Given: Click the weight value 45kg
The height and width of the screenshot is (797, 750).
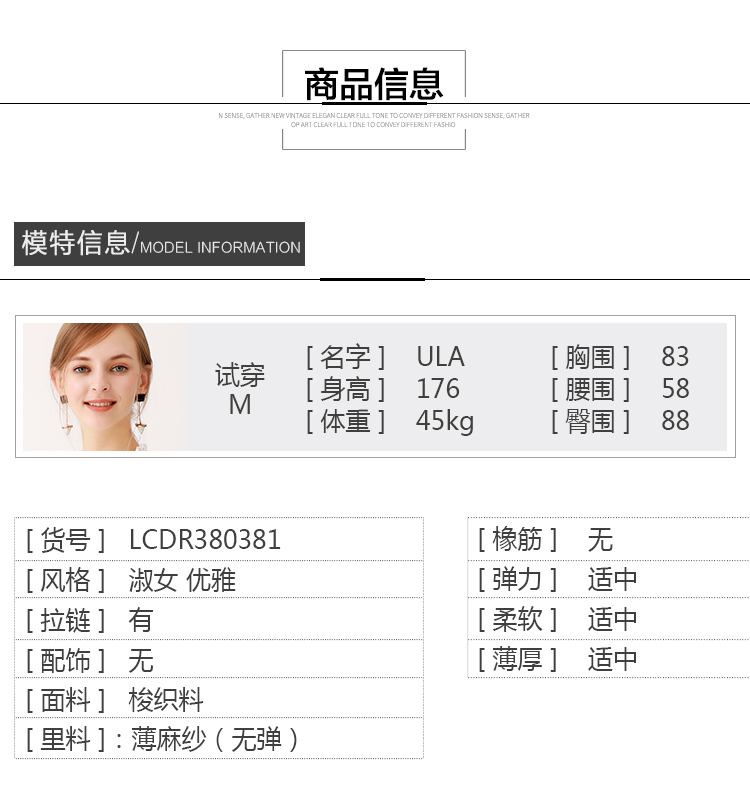Looking at the screenshot, I should [x=445, y=421].
